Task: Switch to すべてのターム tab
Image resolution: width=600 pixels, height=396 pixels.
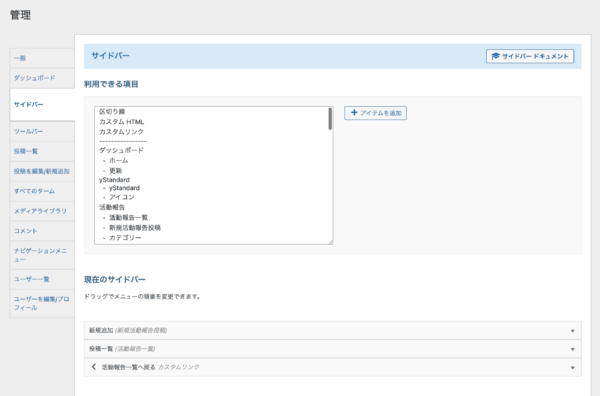Action: pos(42,191)
